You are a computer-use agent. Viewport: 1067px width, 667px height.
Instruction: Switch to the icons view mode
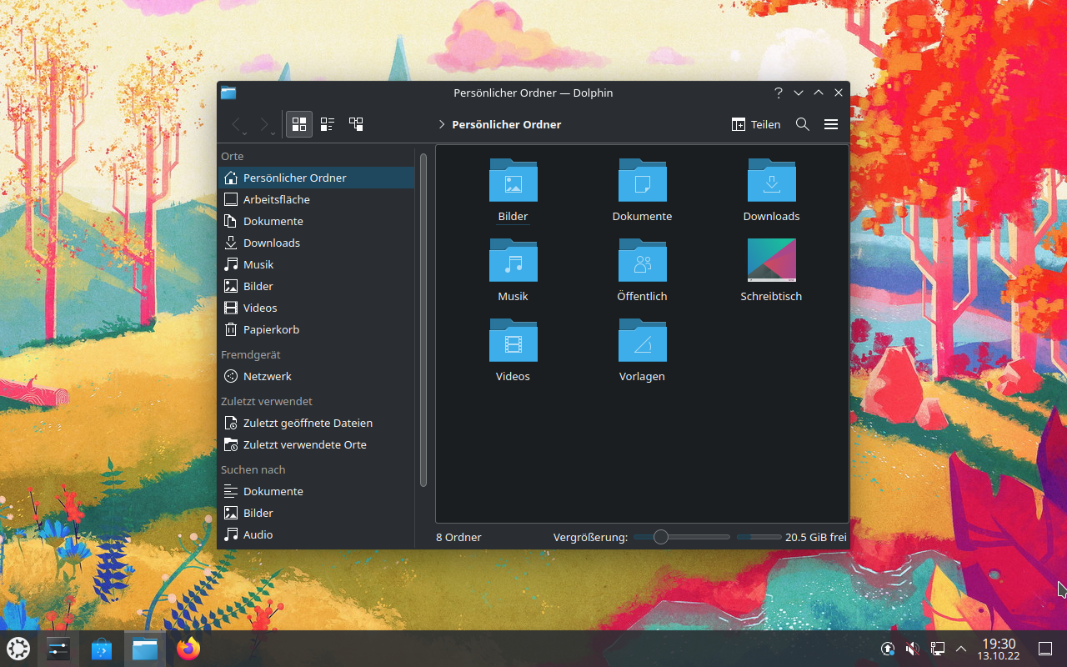298,124
